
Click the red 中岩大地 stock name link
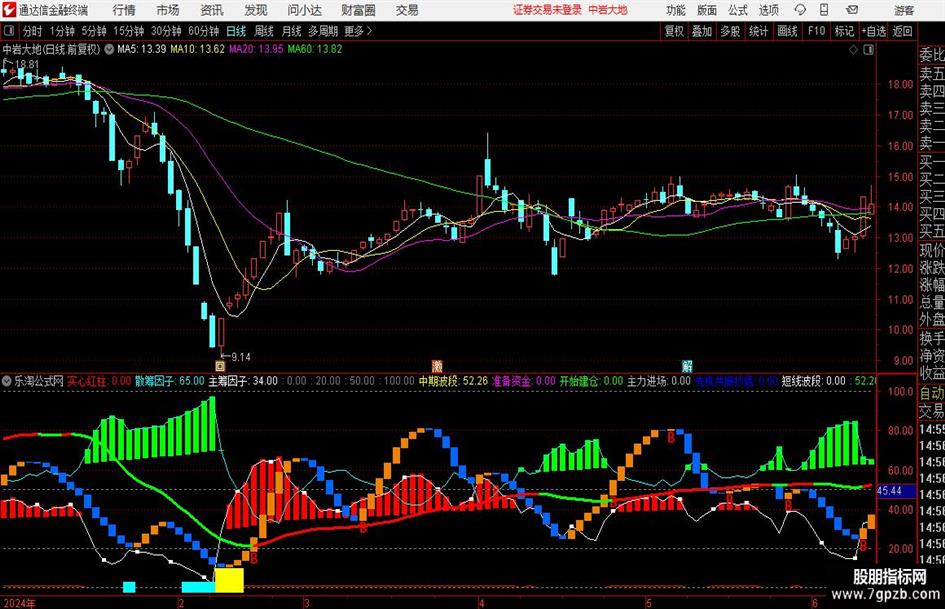coord(608,10)
